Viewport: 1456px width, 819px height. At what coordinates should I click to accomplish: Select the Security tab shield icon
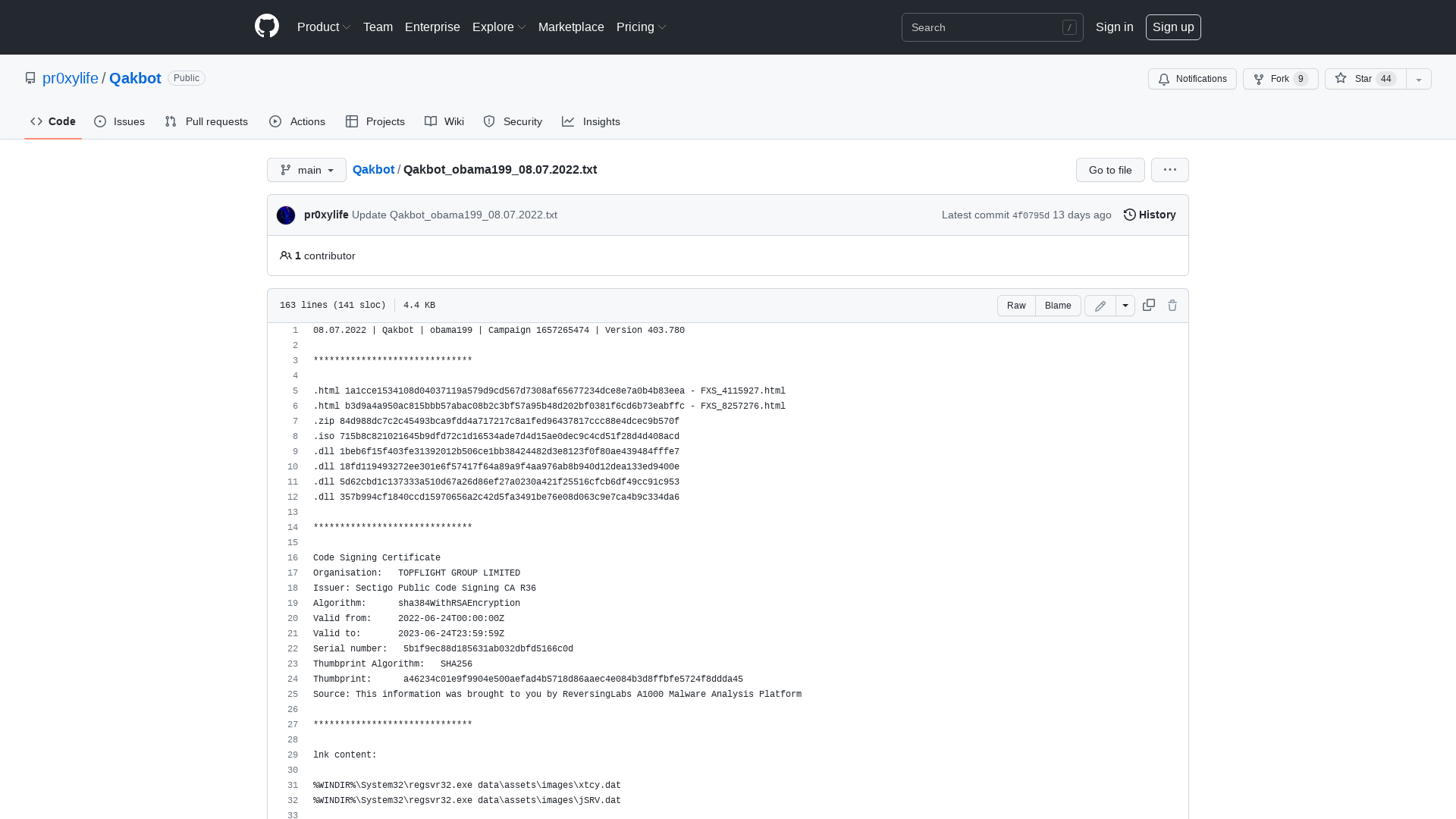tap(489, 121)
